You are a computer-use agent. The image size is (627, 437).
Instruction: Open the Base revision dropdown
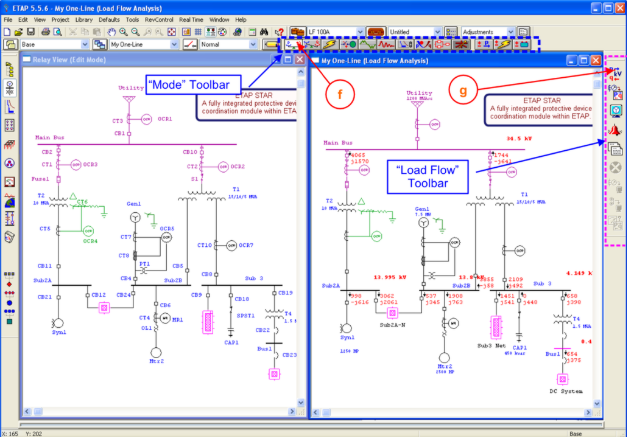[85, 44]
